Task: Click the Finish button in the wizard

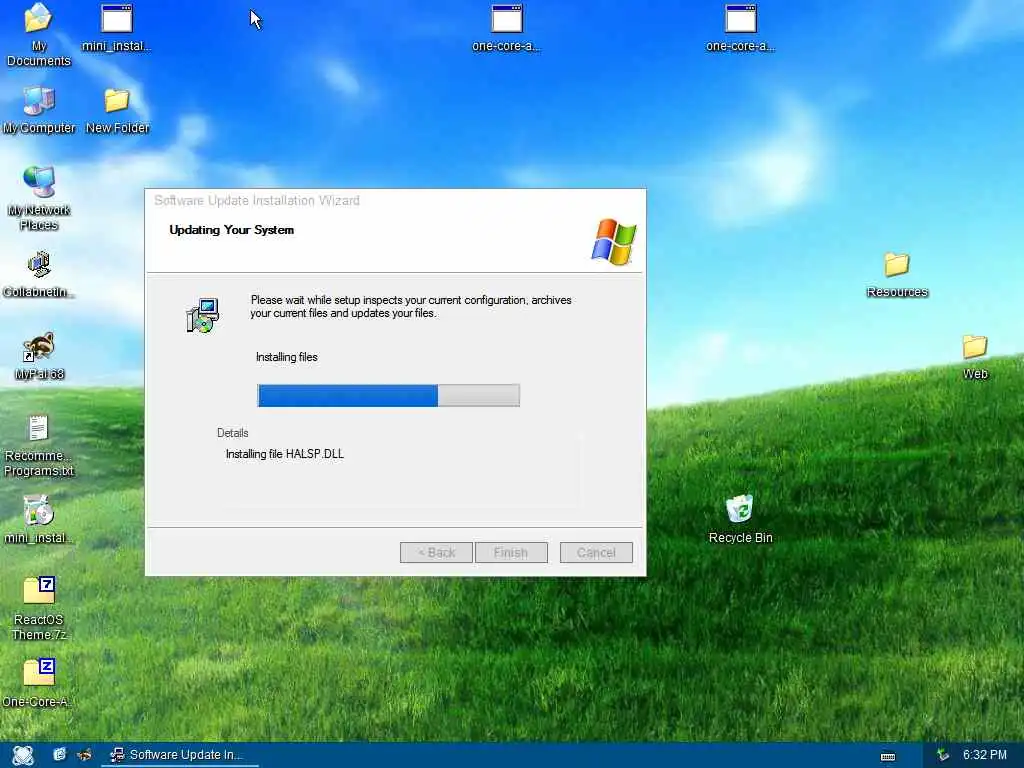Action: 511,552
